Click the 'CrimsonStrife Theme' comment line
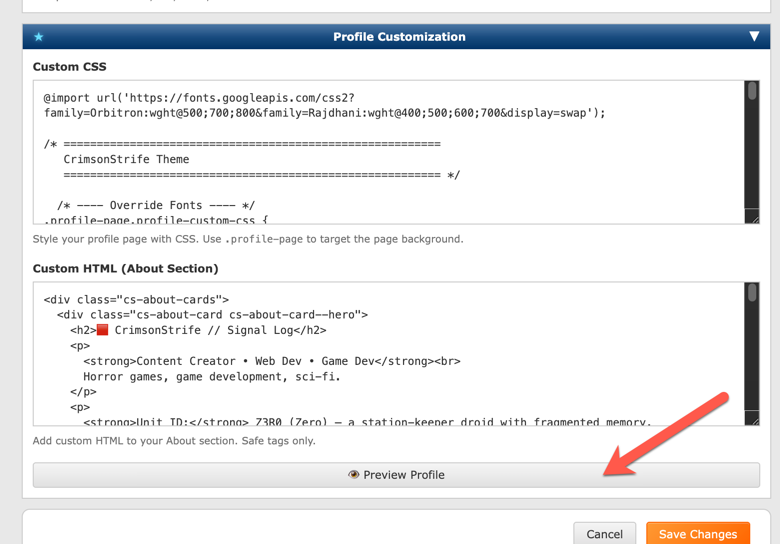The height and width of the screenshot is (544, 780). [126, 159]
